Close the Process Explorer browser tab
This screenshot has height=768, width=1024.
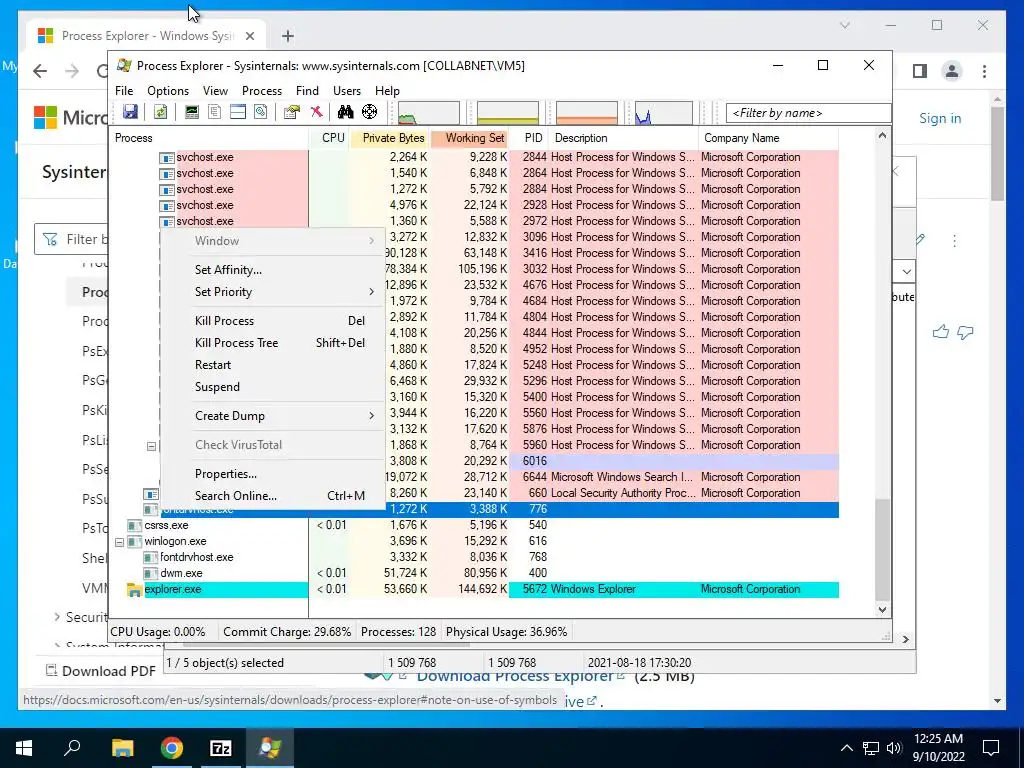[250, 36]
